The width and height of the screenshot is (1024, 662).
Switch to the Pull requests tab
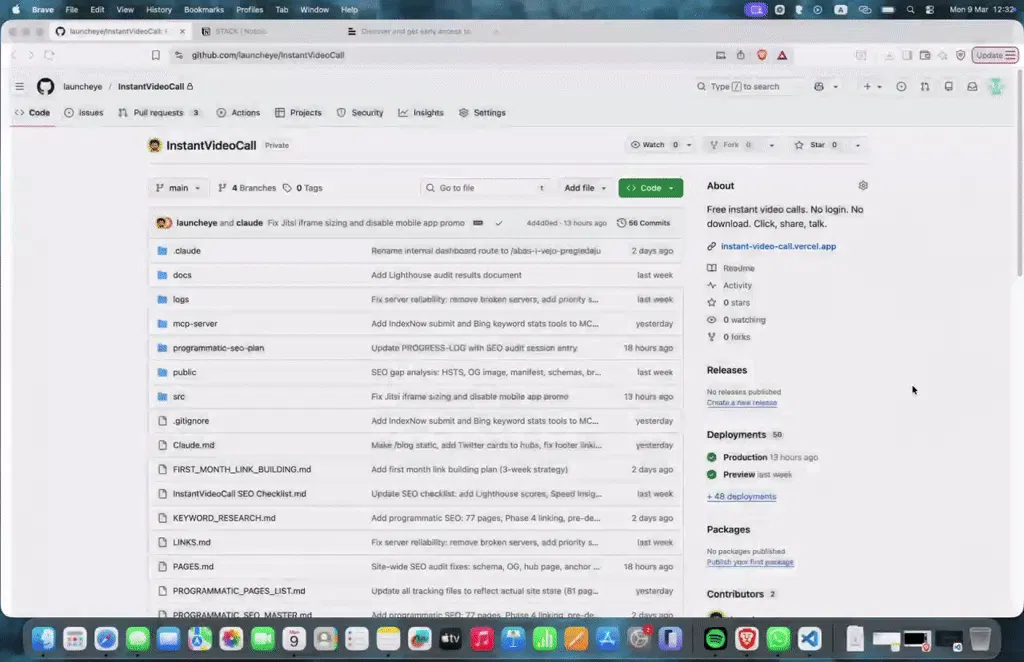(159, 113)
